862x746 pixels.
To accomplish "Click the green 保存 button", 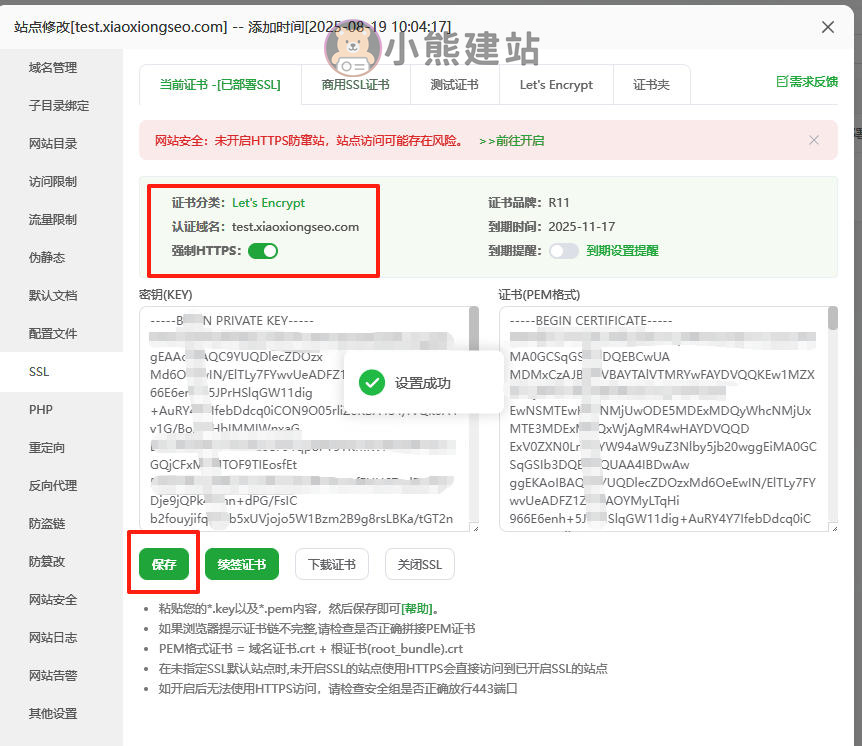I will 164,564.
